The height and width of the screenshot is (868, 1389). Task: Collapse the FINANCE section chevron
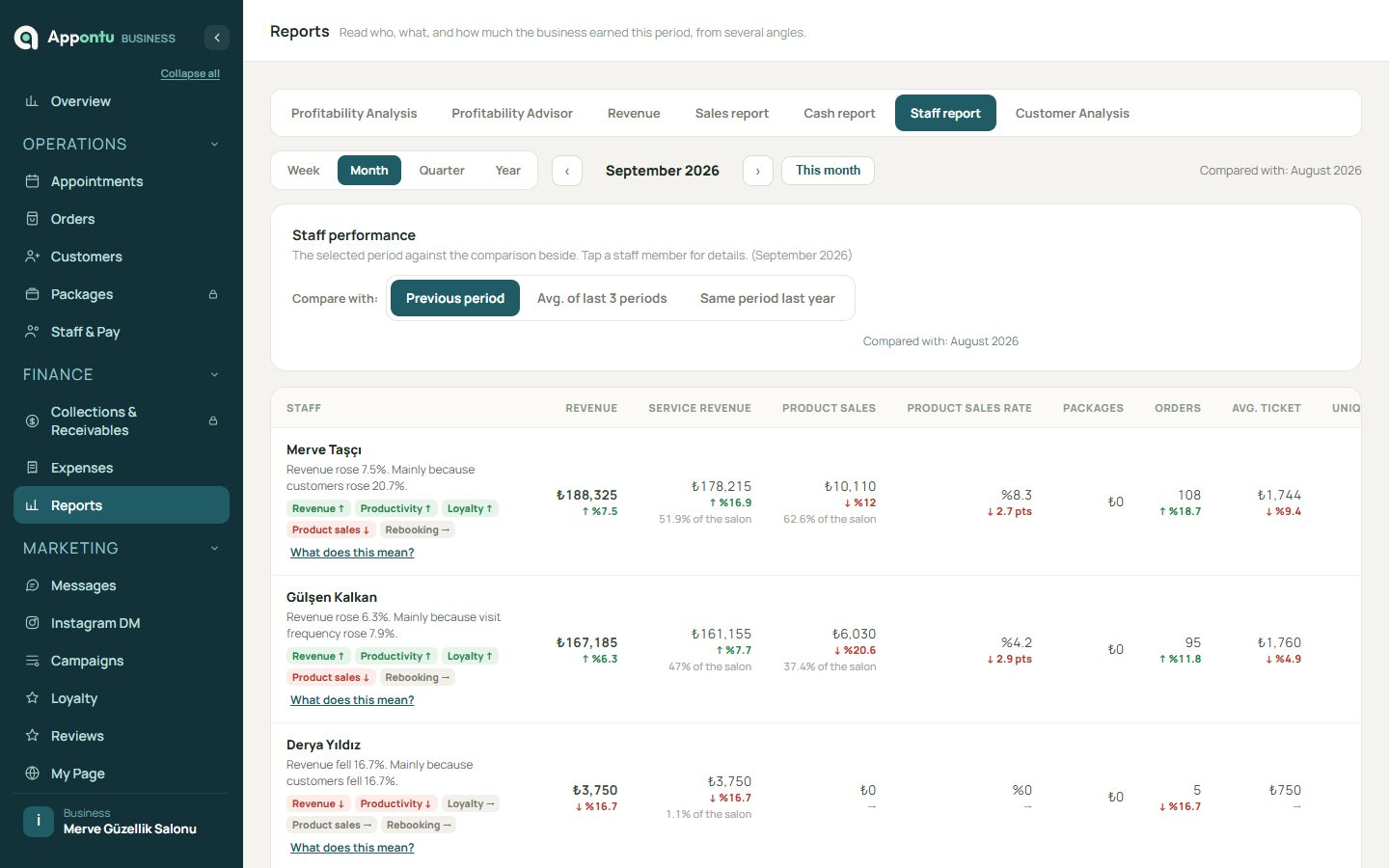point(214,375)
